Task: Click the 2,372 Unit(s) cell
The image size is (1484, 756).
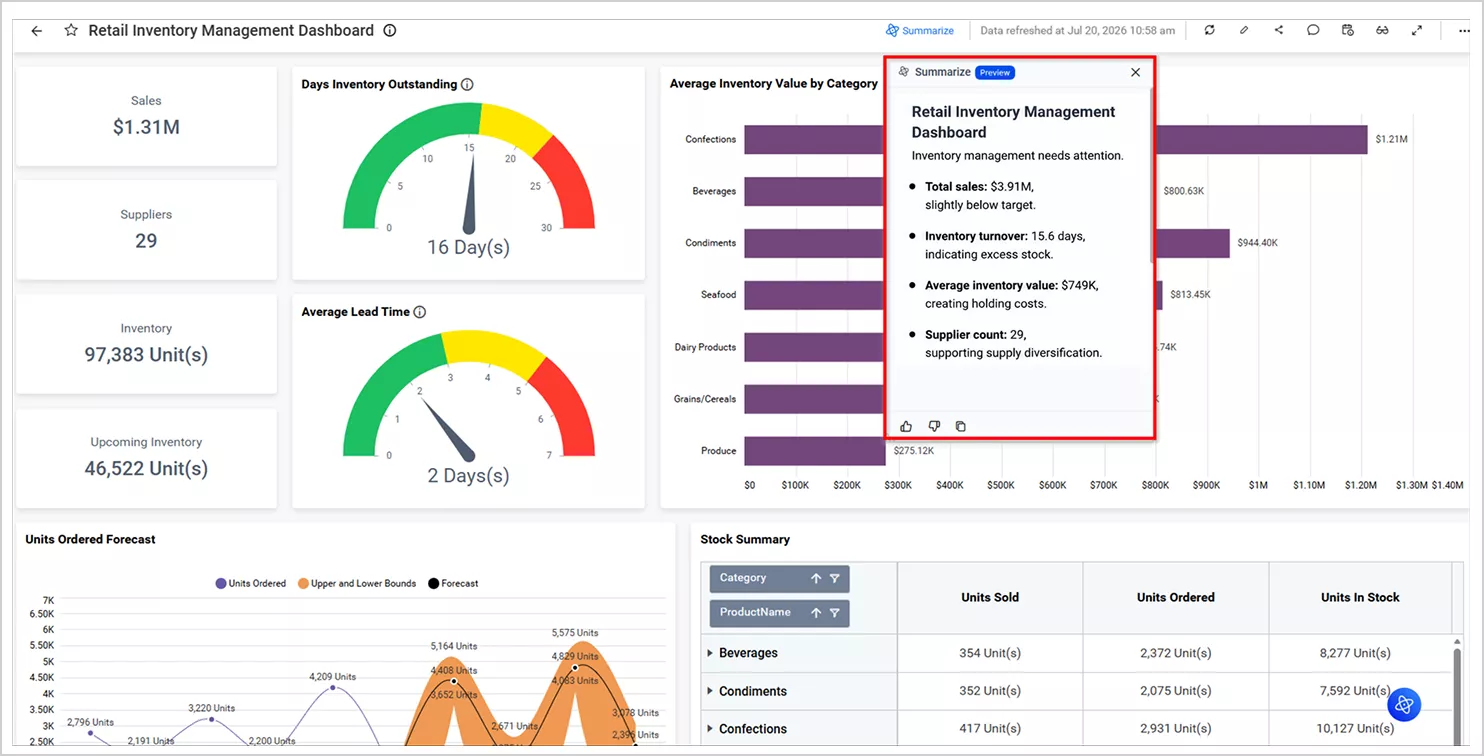Action: pos(1176,653)
